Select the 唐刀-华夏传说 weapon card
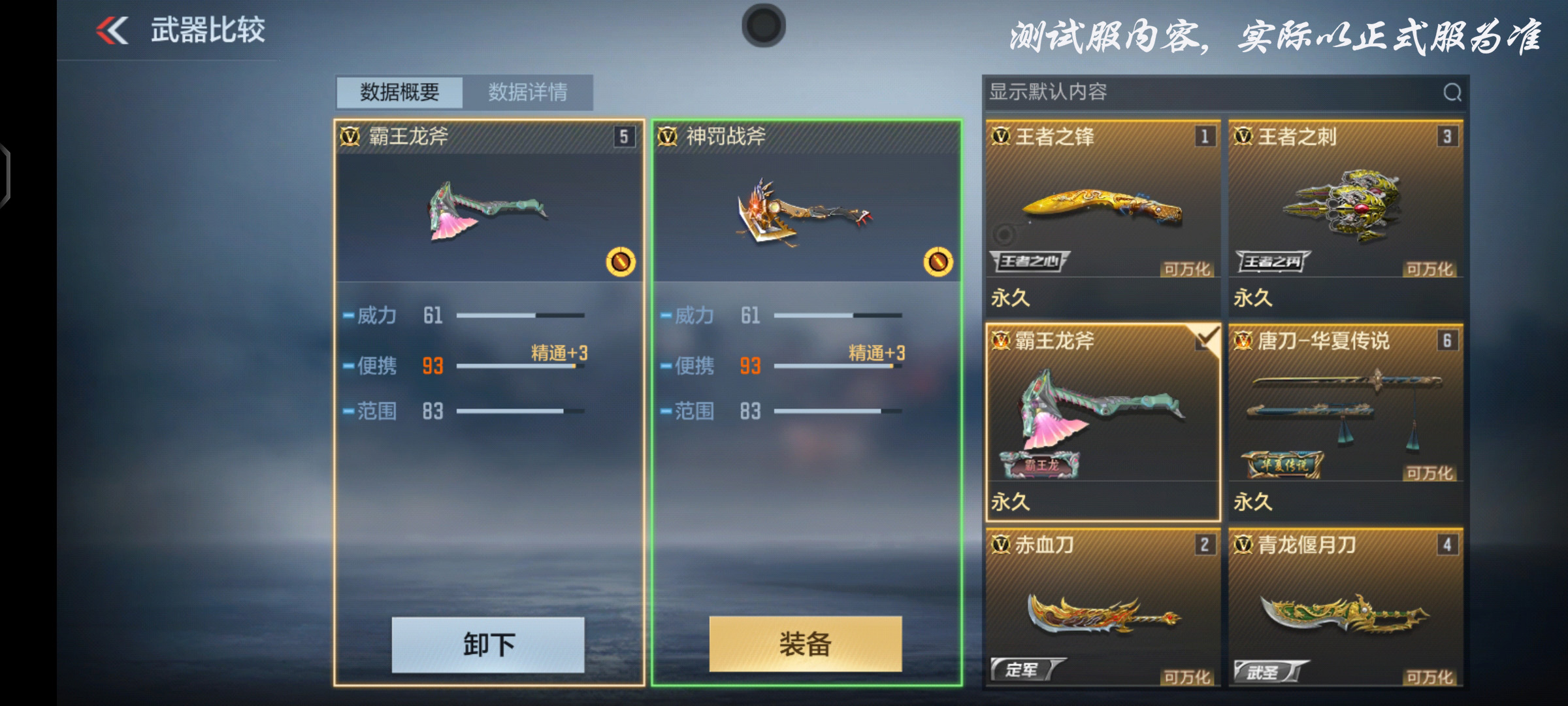 click(x=1345, y=422)
